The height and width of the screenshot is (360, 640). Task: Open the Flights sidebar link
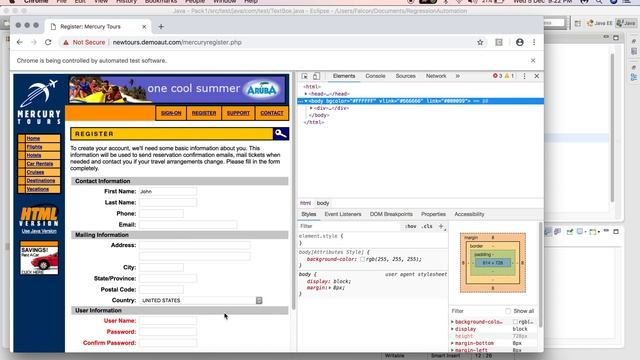(x=34, y=147)
